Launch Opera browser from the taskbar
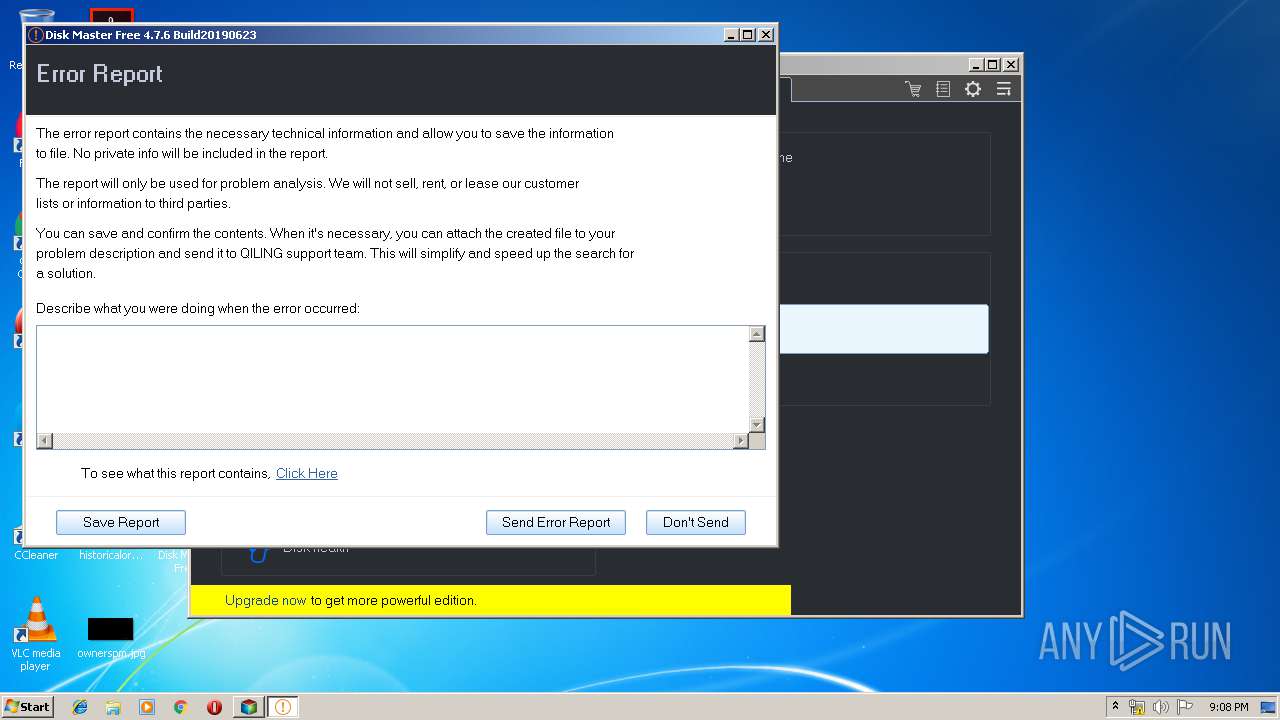Viewport: 1280px width, 720px height. tap(214, 707)
